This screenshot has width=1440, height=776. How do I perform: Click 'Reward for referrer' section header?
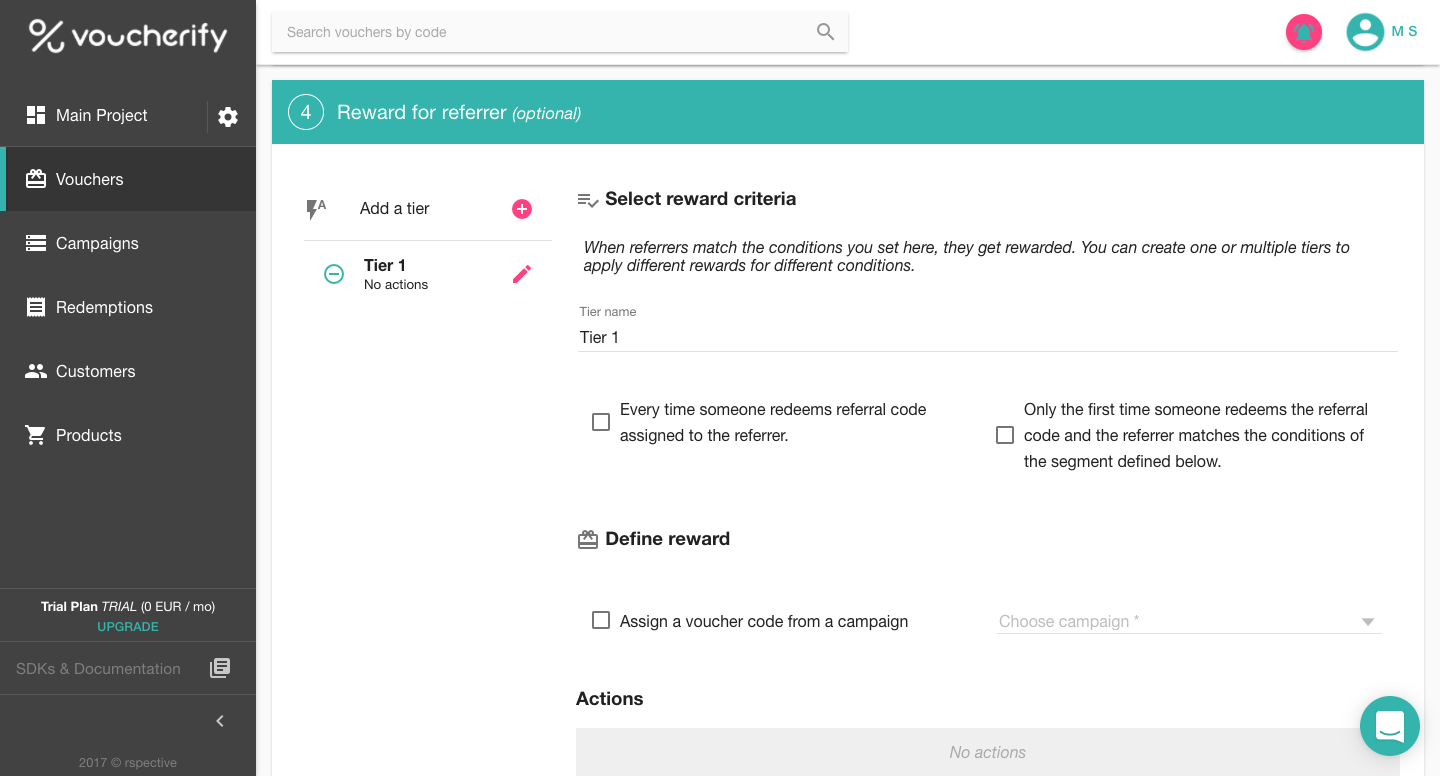coord(848,112)
